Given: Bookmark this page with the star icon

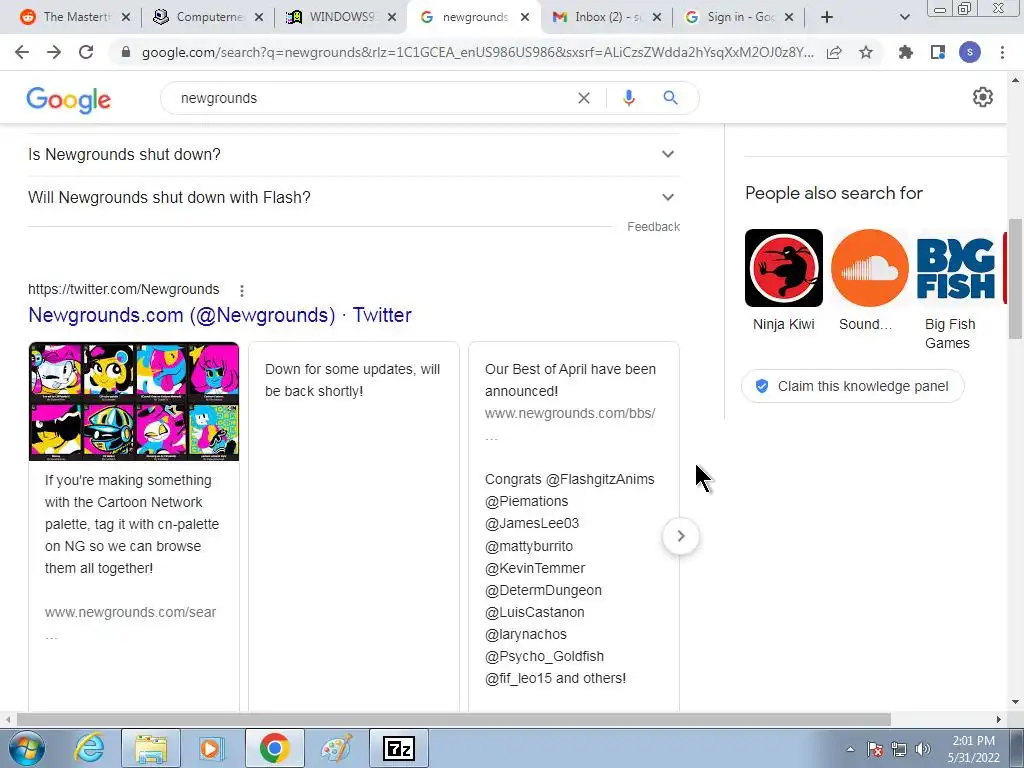Looking at the screenshot, I should 866,53.
